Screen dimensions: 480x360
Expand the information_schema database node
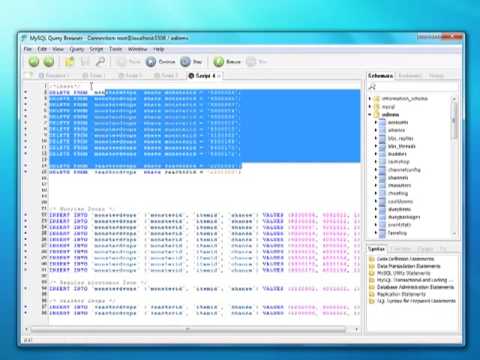(370, 99)
